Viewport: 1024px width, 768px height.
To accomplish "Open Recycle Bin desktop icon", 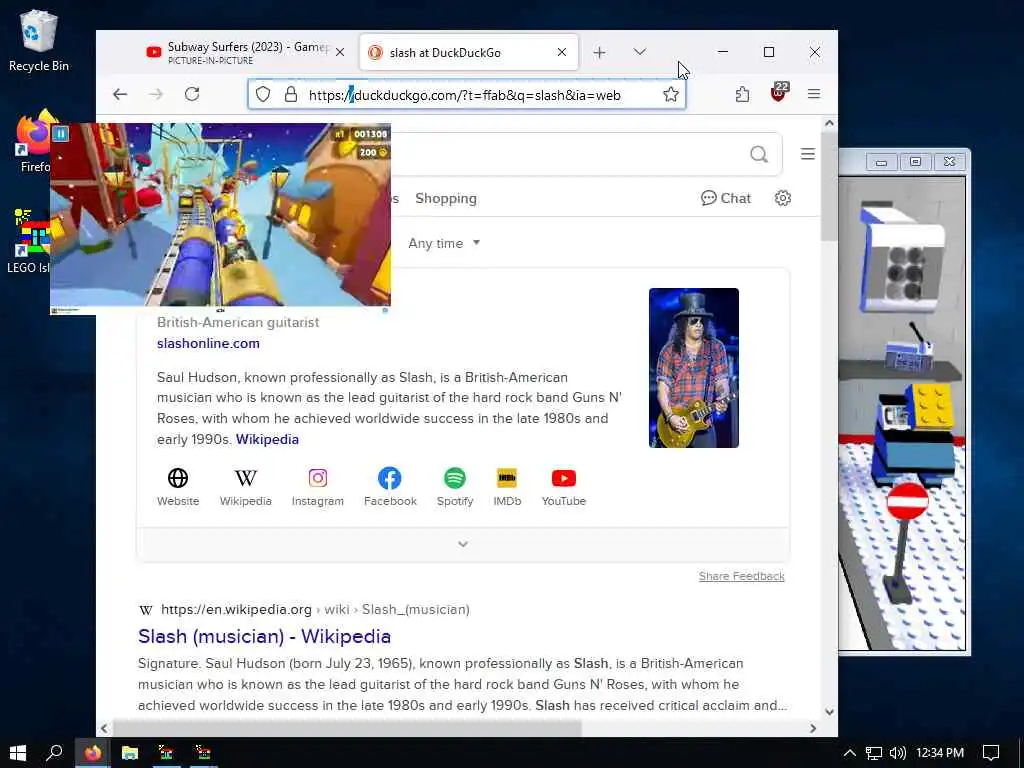I will (x=39, y=40).
